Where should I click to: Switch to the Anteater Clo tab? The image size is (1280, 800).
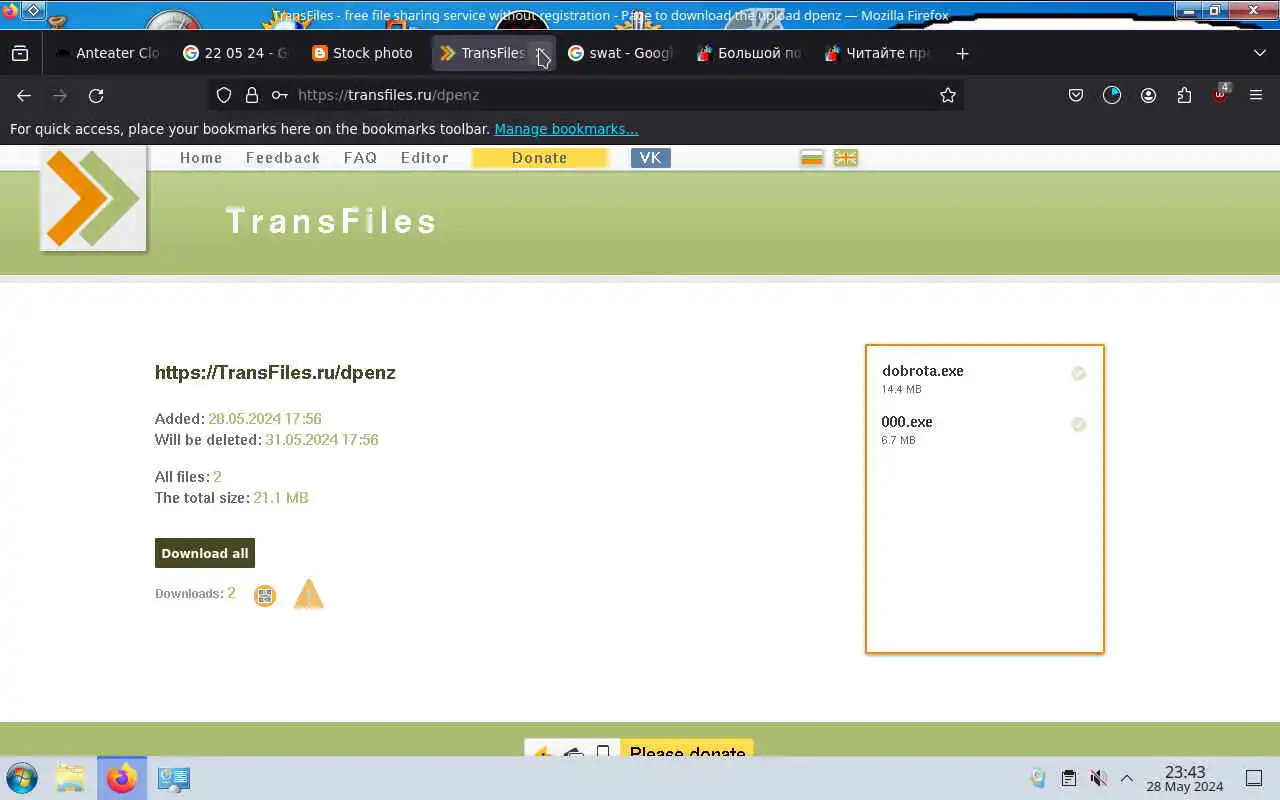tap(107, 53)
